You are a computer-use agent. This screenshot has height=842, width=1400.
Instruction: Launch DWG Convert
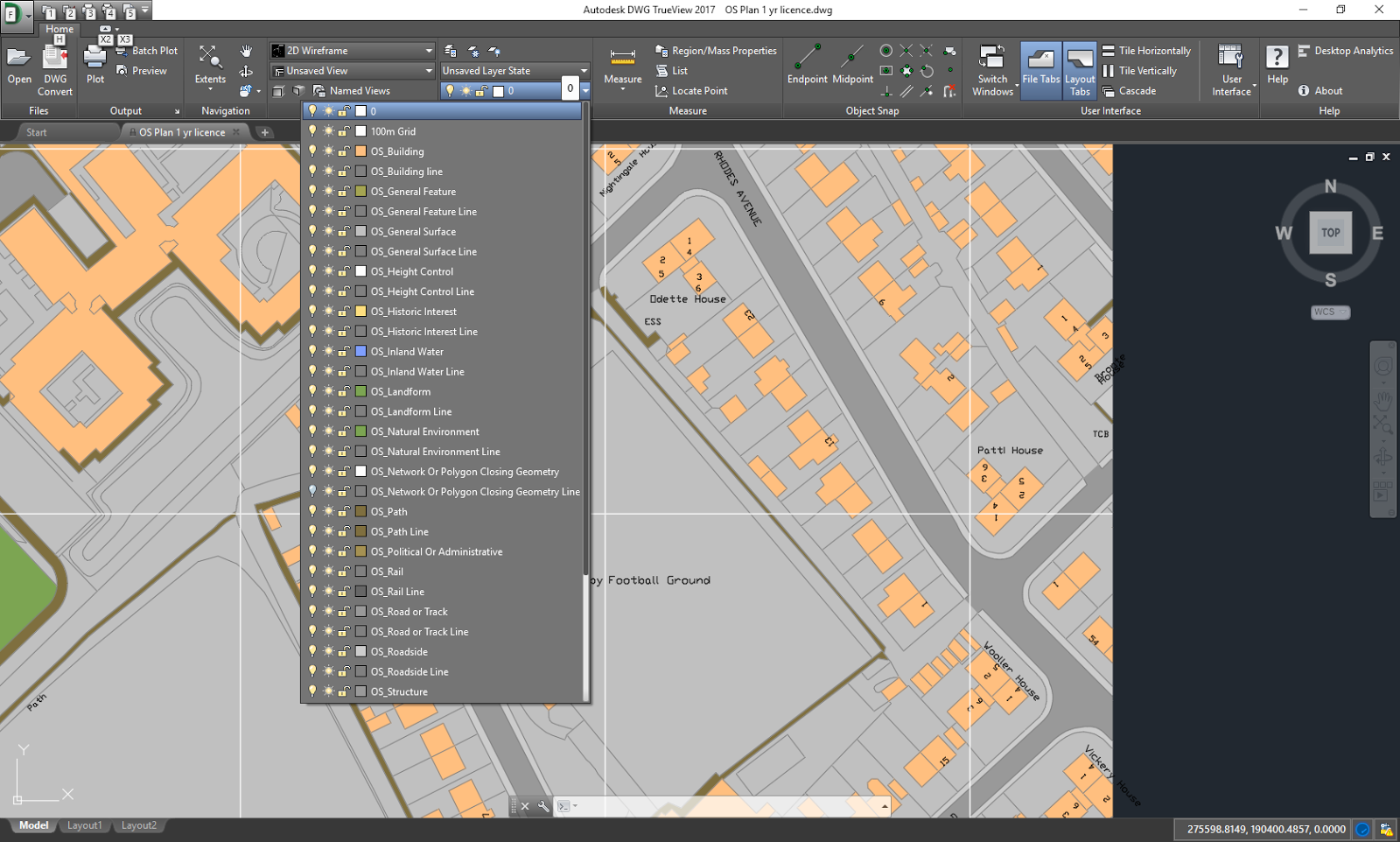pos(55,61)
